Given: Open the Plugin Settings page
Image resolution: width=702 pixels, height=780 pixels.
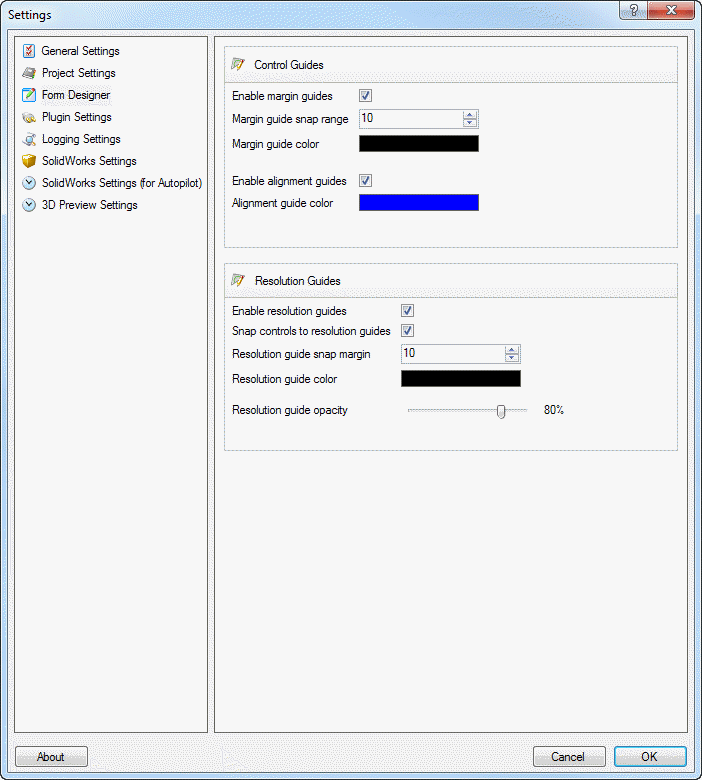Looking at the screenshot, I should 76,117.
